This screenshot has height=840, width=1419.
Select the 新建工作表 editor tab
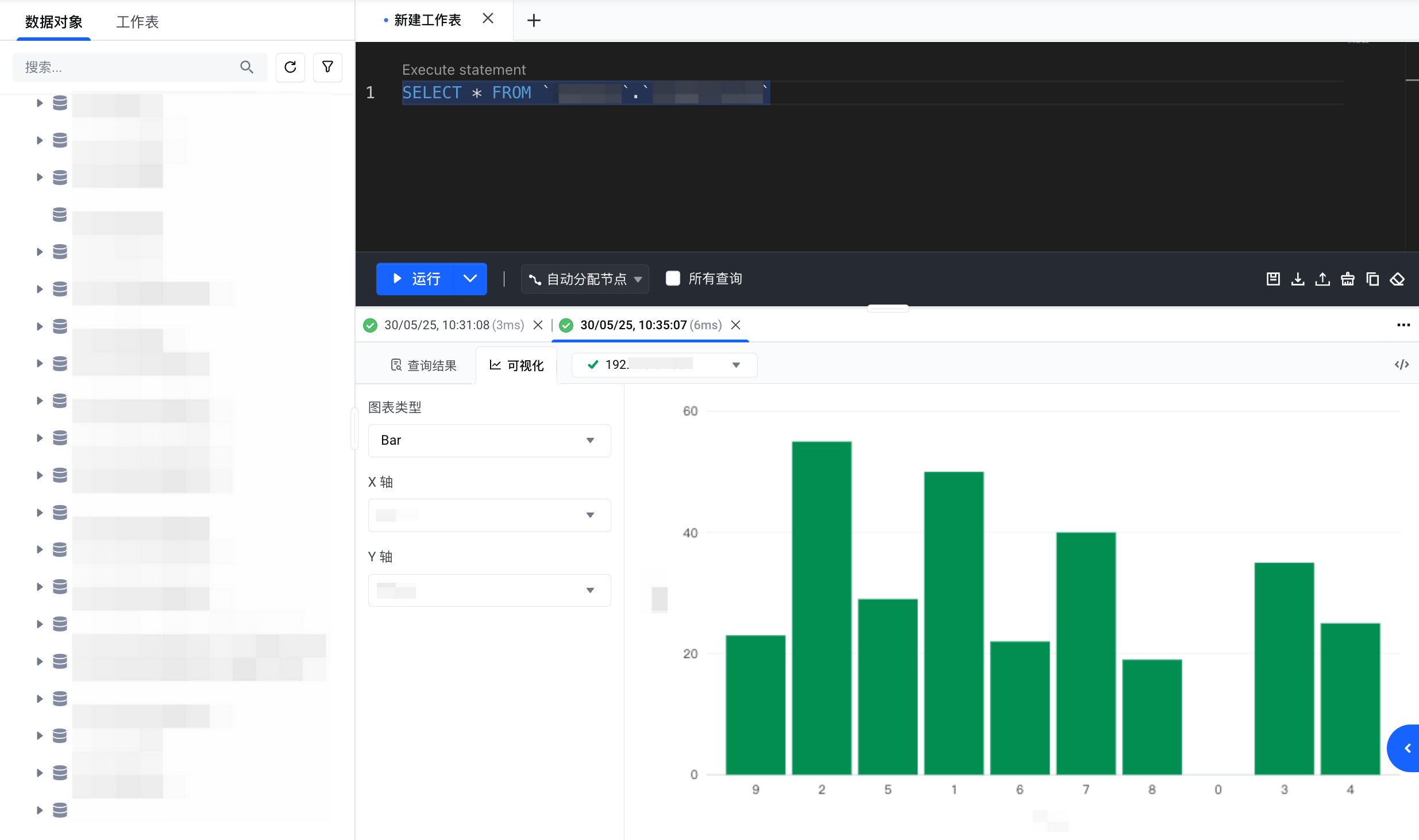[x=427, y=21]
